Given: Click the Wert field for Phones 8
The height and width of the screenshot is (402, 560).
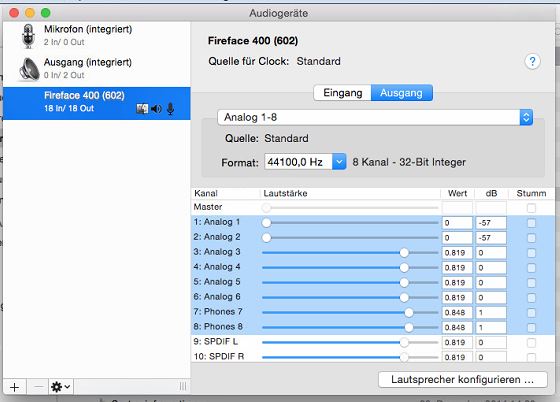Looking at the screenshot, I should click(457, 328).
